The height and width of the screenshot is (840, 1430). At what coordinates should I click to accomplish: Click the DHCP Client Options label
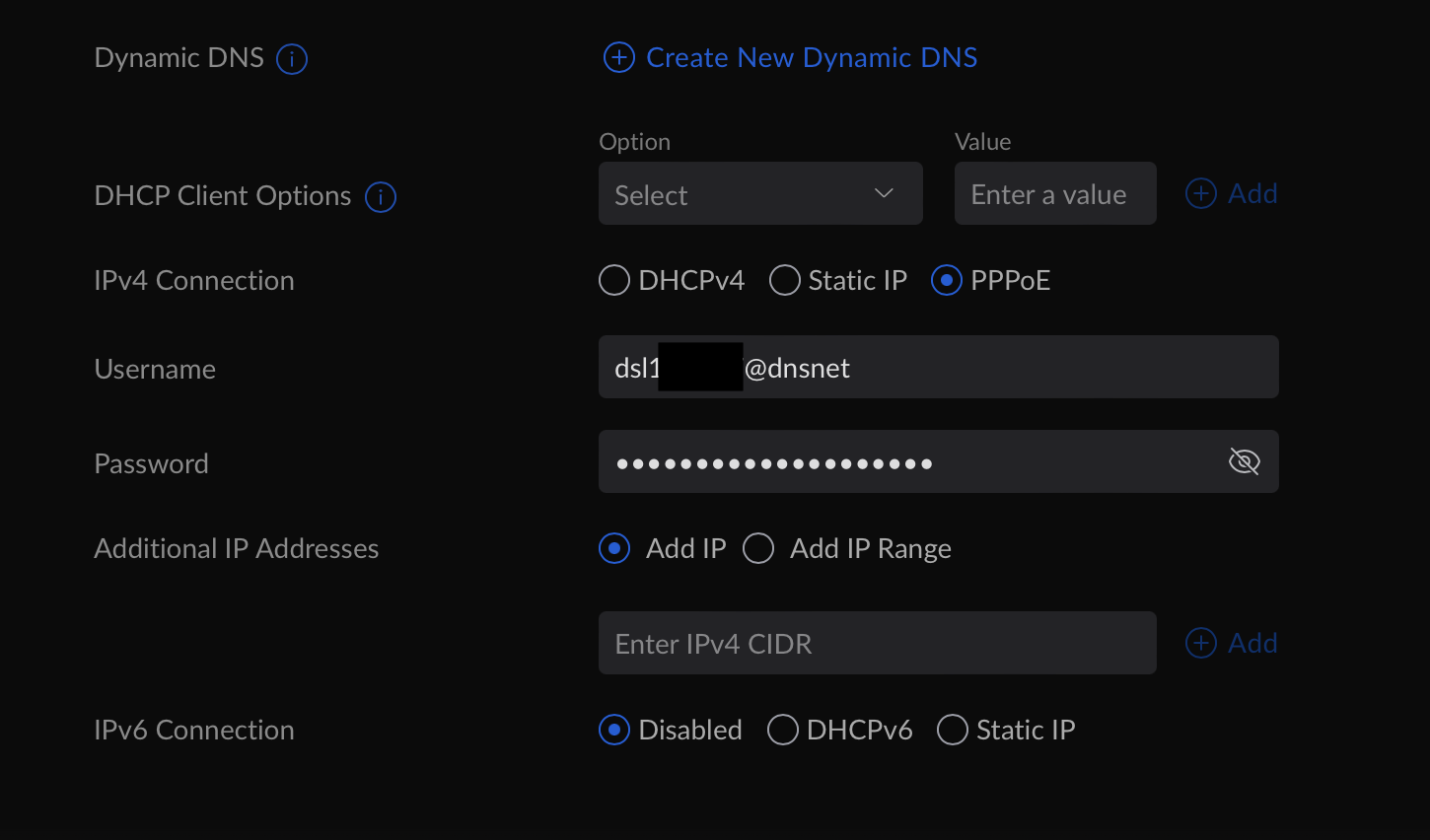(x=222, y=196)
